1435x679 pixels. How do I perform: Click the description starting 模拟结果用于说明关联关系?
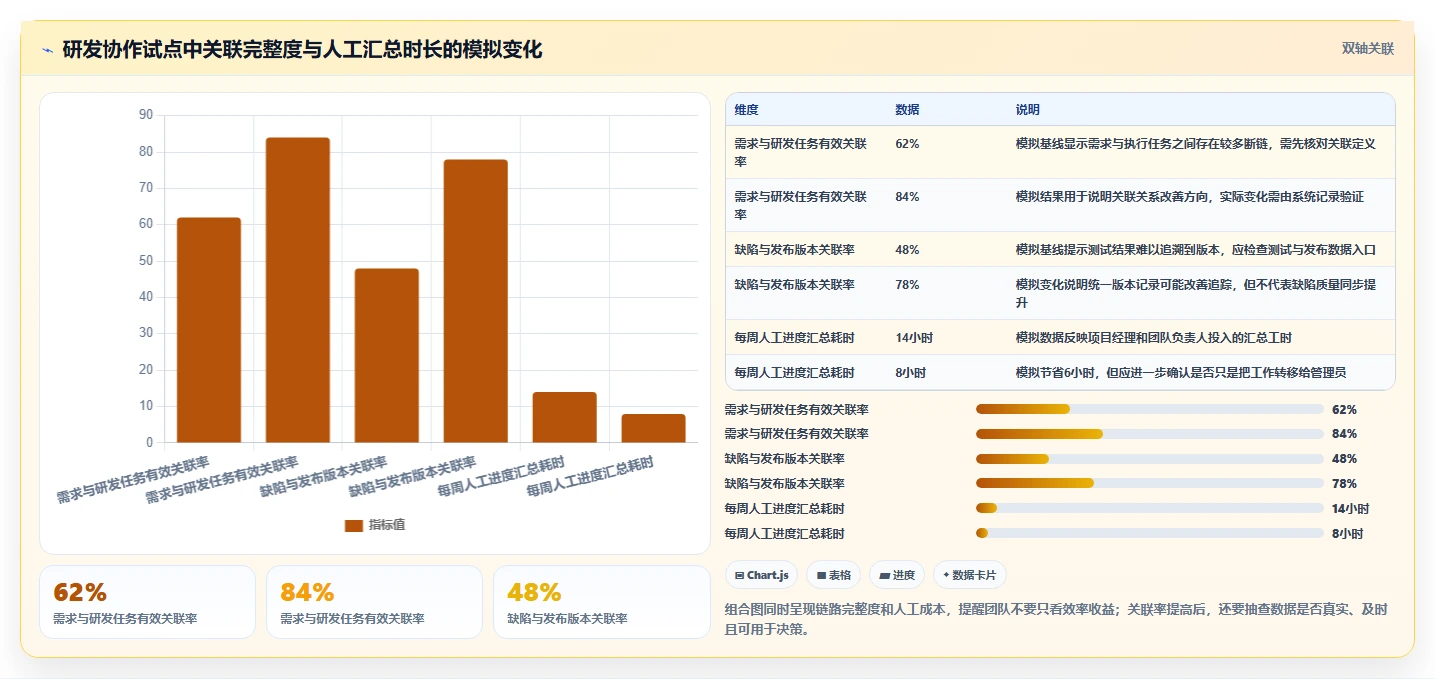[1189, 197]
